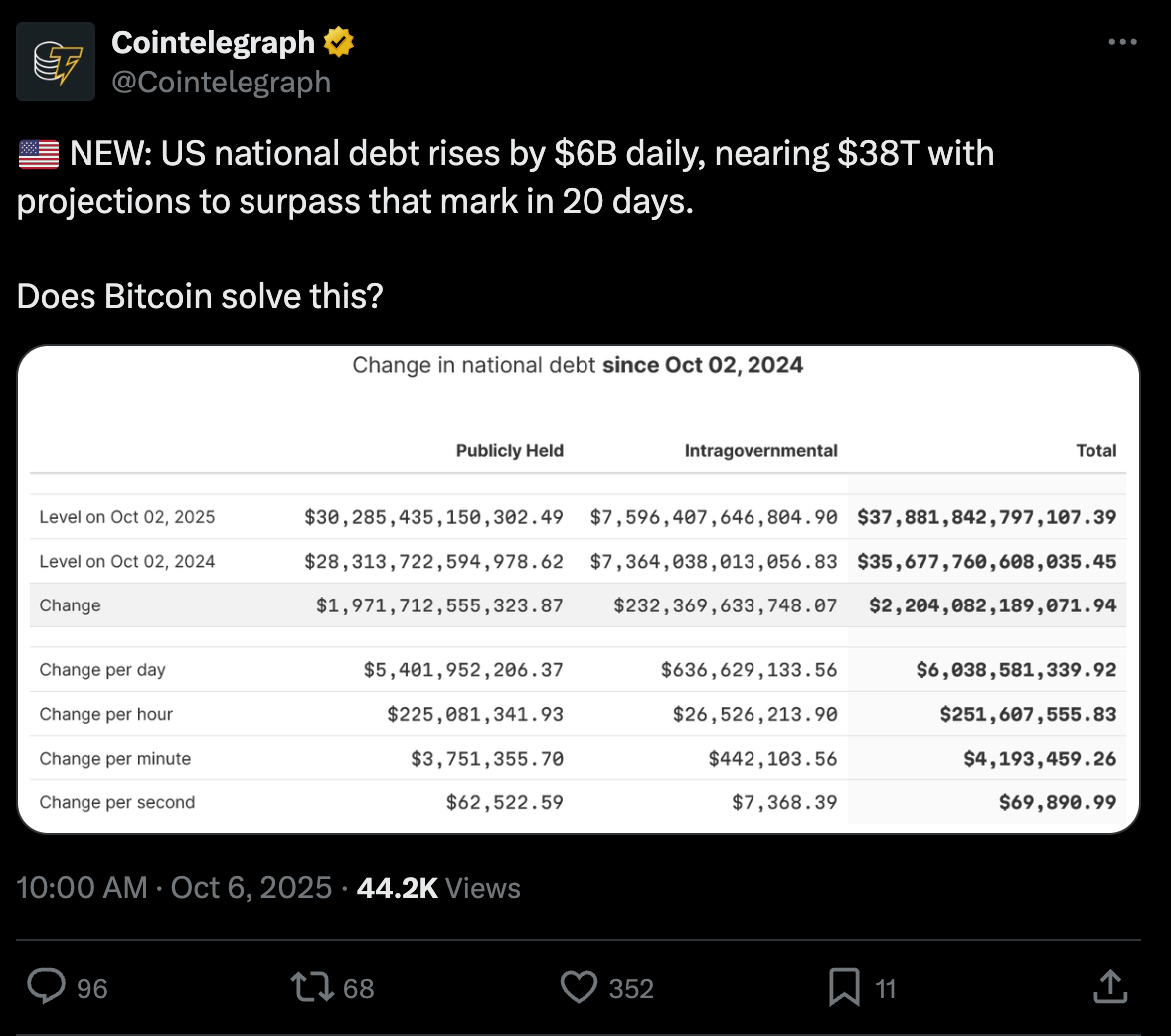1171x1036 pixels.
Task: Bookmark this post
Action: (844, 987)
